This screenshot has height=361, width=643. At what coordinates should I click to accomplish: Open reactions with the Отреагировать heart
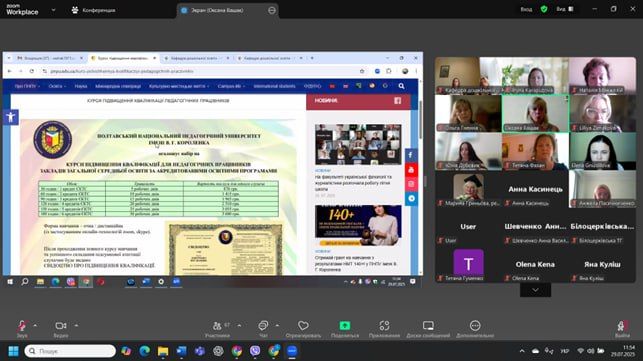pos(303,329)
